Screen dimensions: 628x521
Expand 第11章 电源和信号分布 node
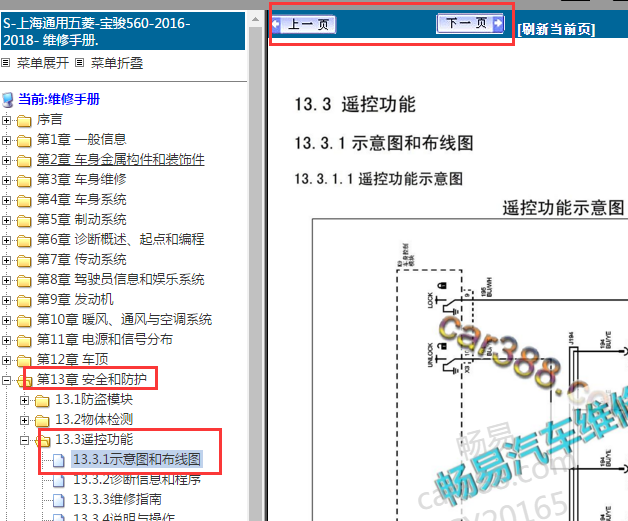coord(6,340)
